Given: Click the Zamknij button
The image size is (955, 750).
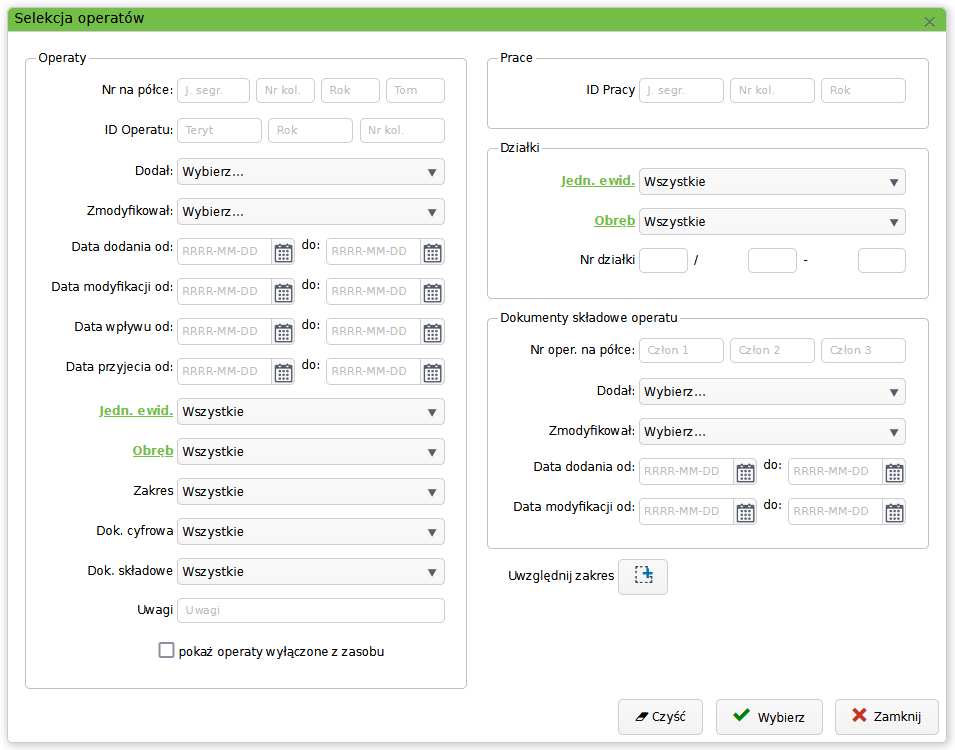Looking at the screenshot, I should (886, 716).
